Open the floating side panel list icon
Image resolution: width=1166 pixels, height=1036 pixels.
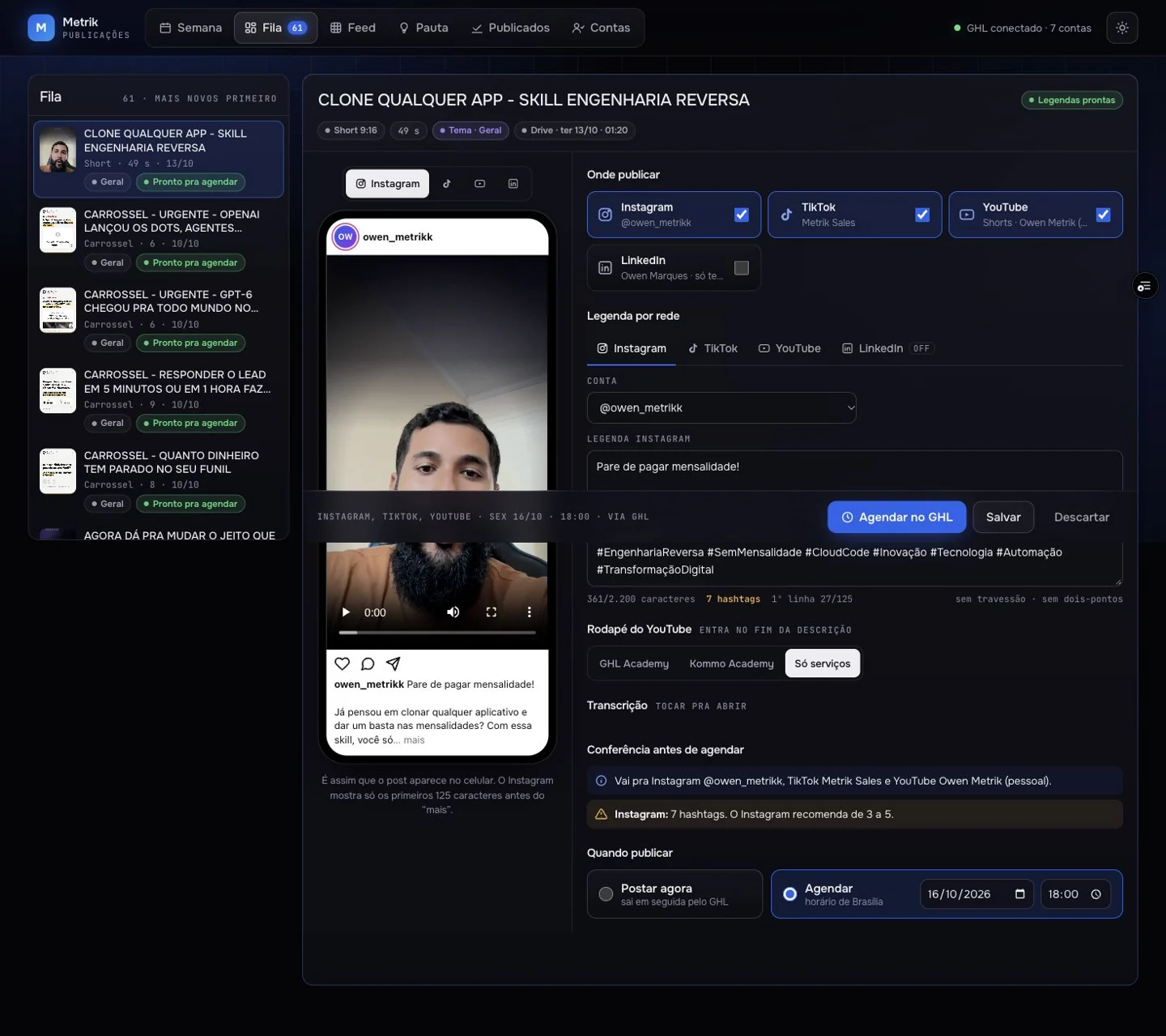pos(1145,286)
